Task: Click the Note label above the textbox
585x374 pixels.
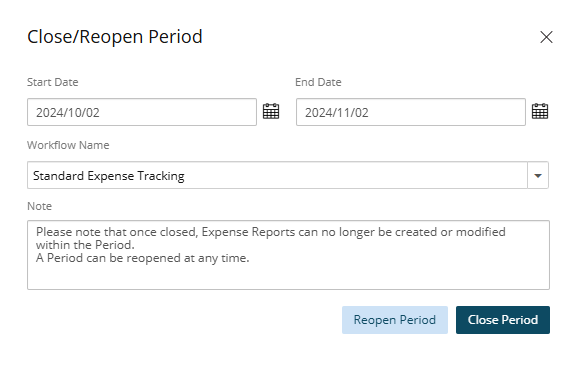Action: [39, 206]
